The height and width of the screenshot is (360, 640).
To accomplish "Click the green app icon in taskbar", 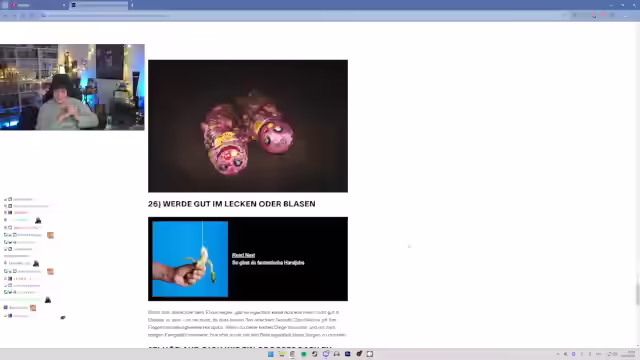I will click(304, 354).
